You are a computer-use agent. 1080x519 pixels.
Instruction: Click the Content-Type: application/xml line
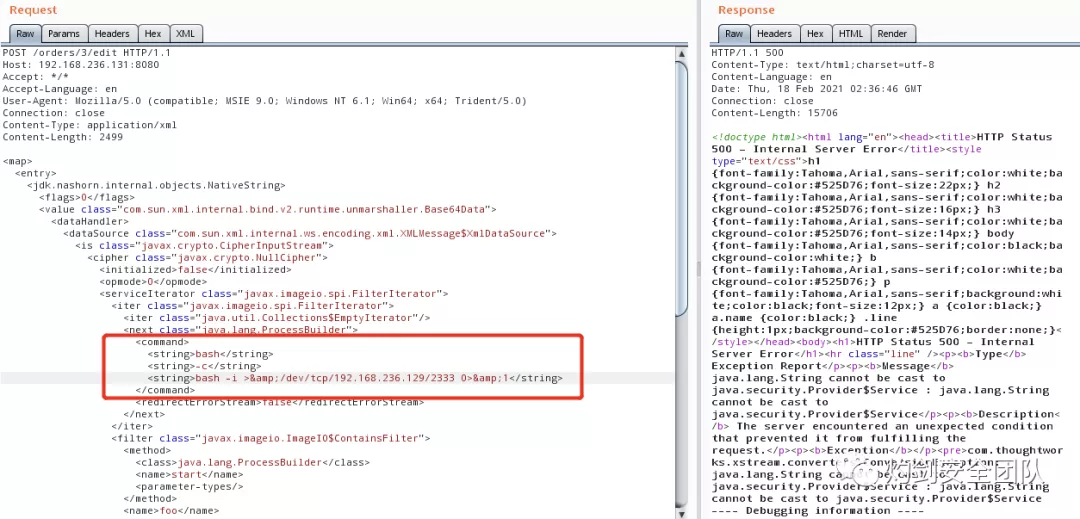click(90, 125)
